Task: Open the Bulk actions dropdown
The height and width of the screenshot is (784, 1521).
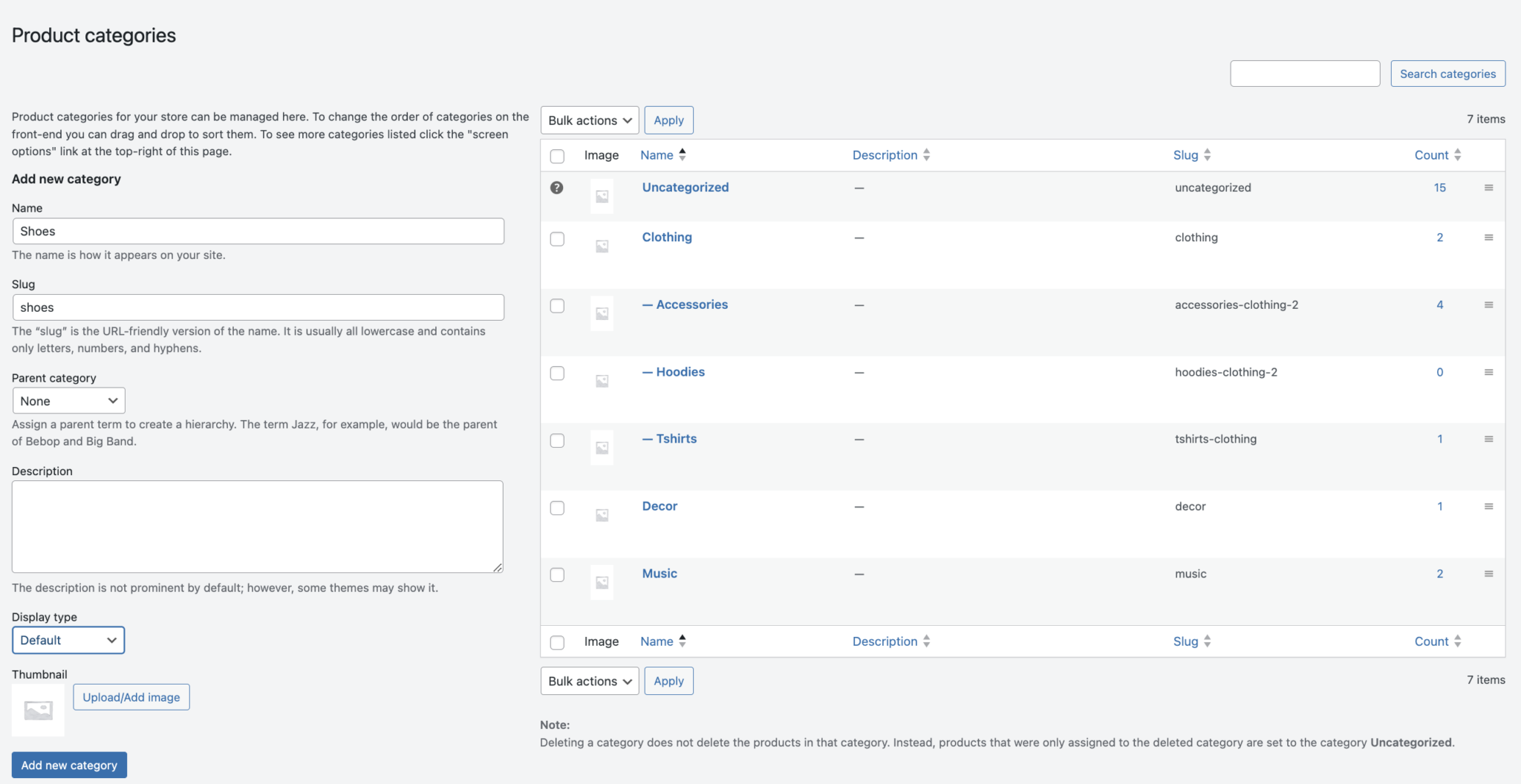Action: click(x=589, y=120)
